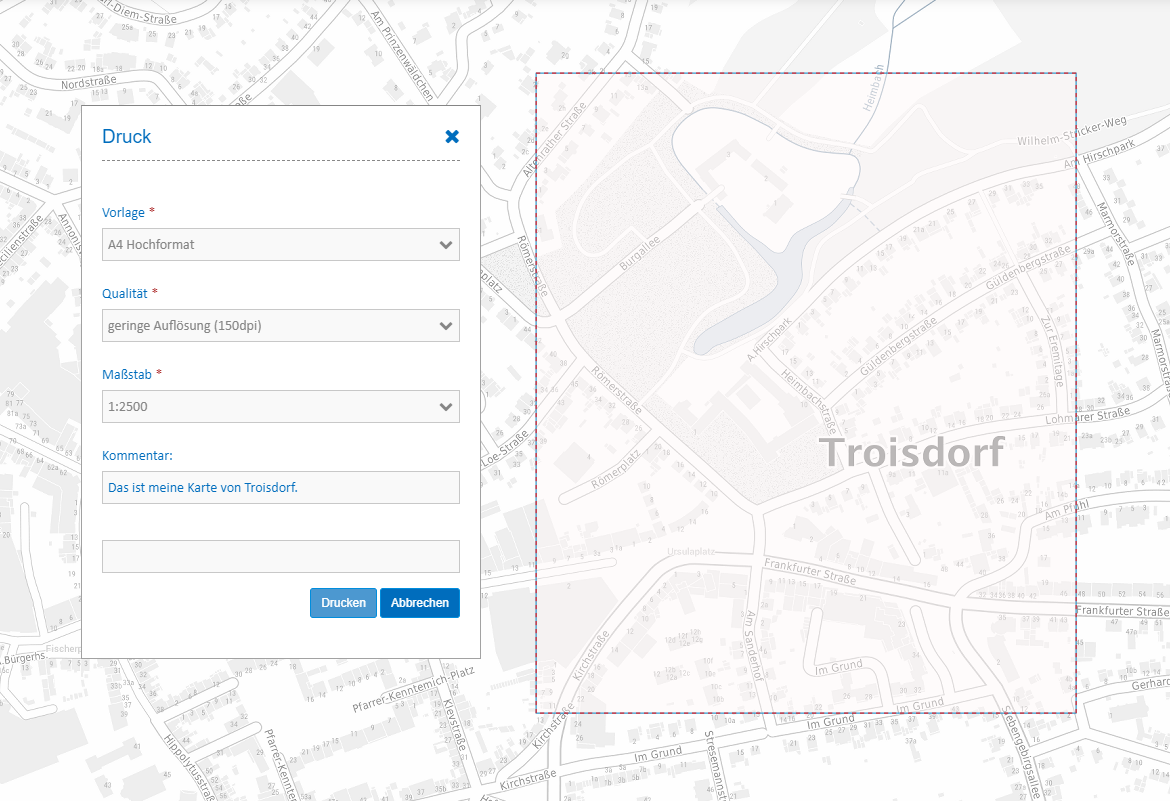This screenshot has width=1170, height=801.
Task: Click the Druck dialog title
Action: tap(127, 137)
